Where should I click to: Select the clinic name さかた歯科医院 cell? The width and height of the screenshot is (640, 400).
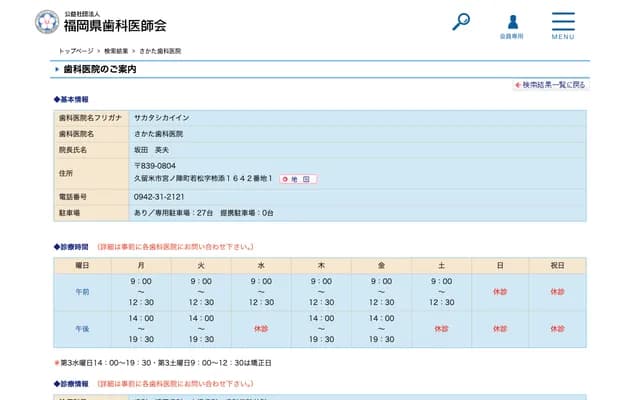pyautogui.click(x=158, y=134)
